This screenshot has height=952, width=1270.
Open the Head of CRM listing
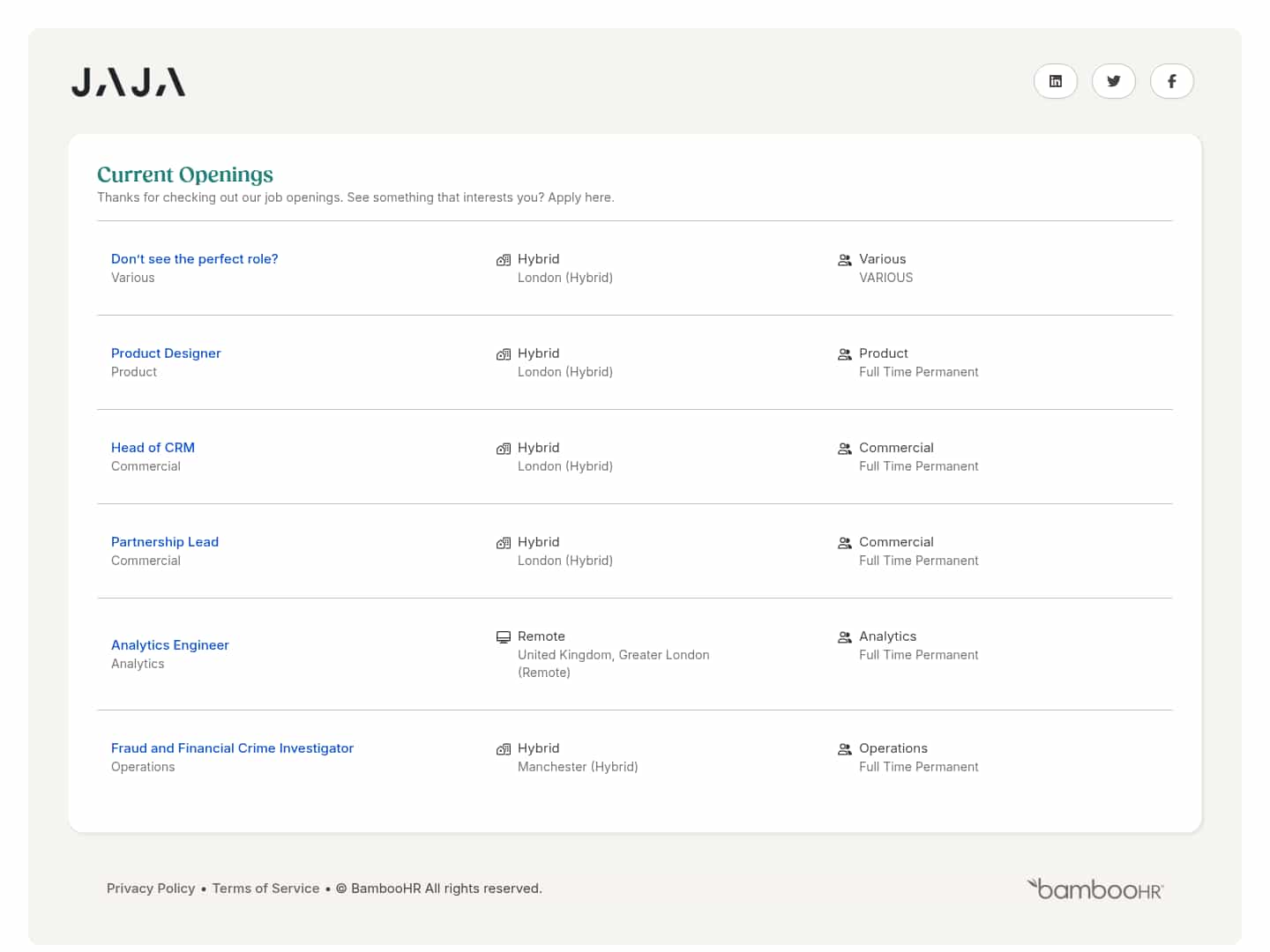(x=153, y=447)
